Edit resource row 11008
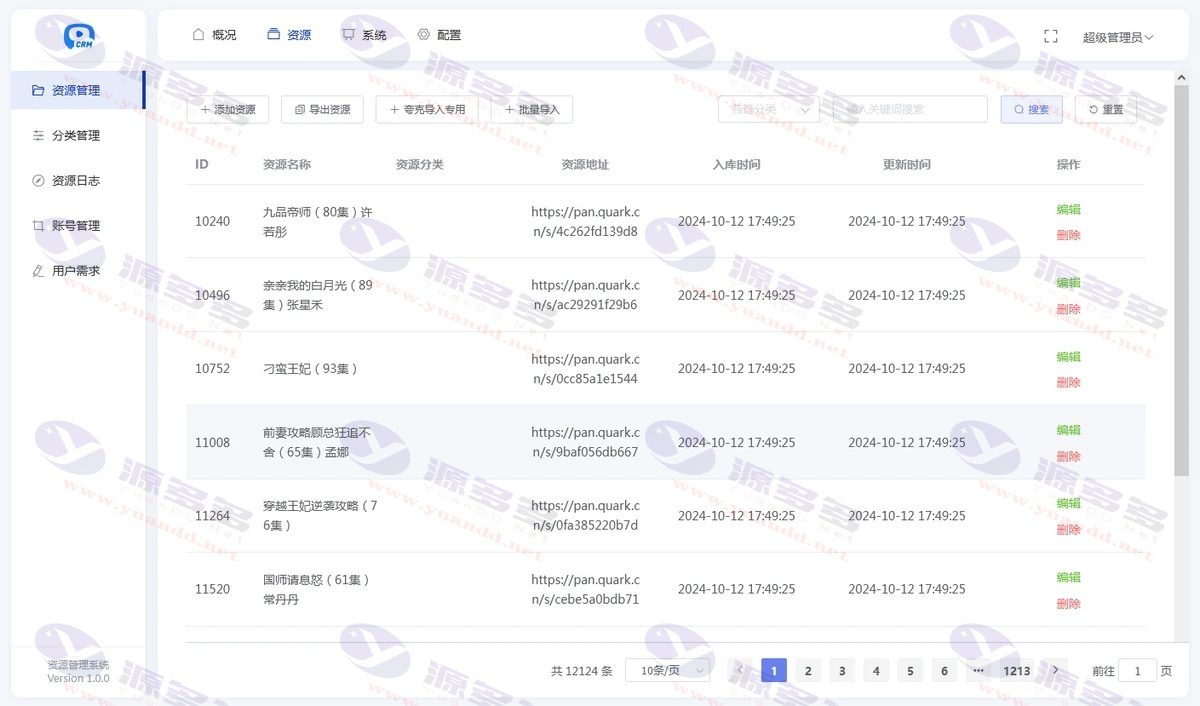Viewport: 1200px width, 706px height. tap(1068, 430)
